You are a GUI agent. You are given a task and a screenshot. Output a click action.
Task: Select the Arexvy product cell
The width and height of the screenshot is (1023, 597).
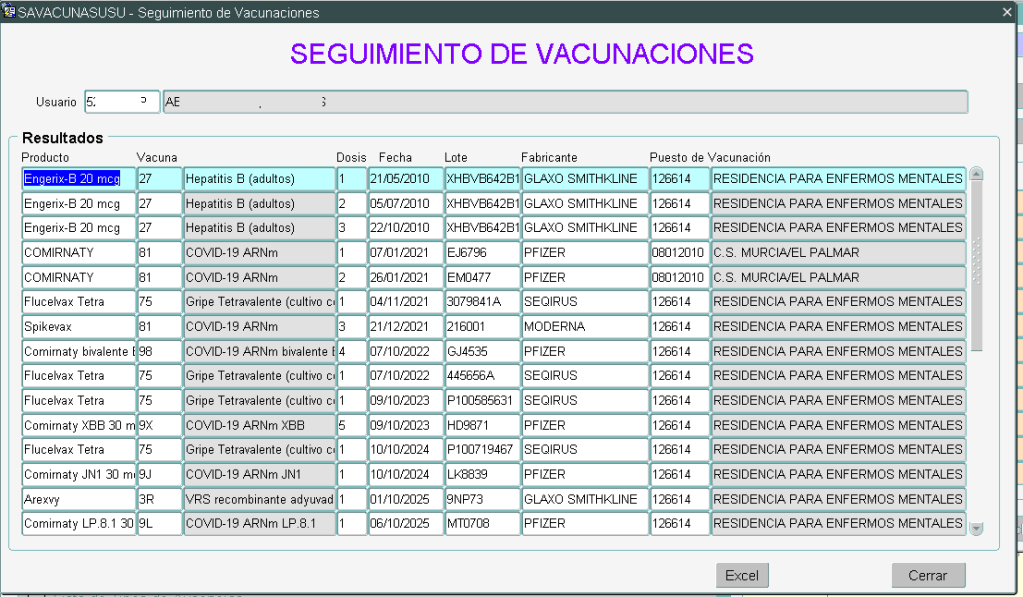[78, 498]
